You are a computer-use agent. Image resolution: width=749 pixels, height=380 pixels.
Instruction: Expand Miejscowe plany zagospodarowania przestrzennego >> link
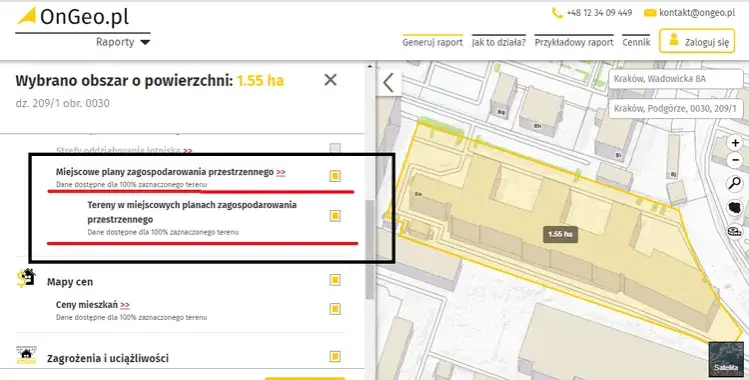point(281,172)
